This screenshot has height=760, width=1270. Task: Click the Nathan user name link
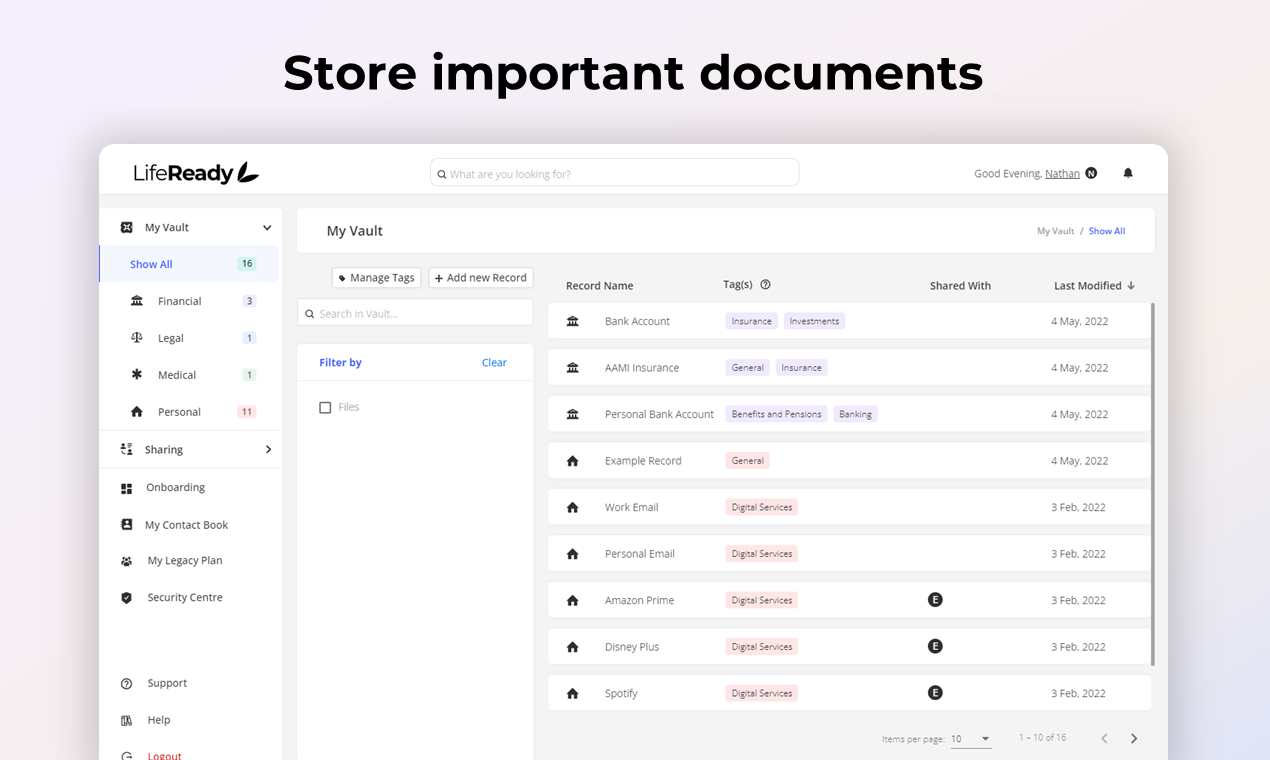1062,174
